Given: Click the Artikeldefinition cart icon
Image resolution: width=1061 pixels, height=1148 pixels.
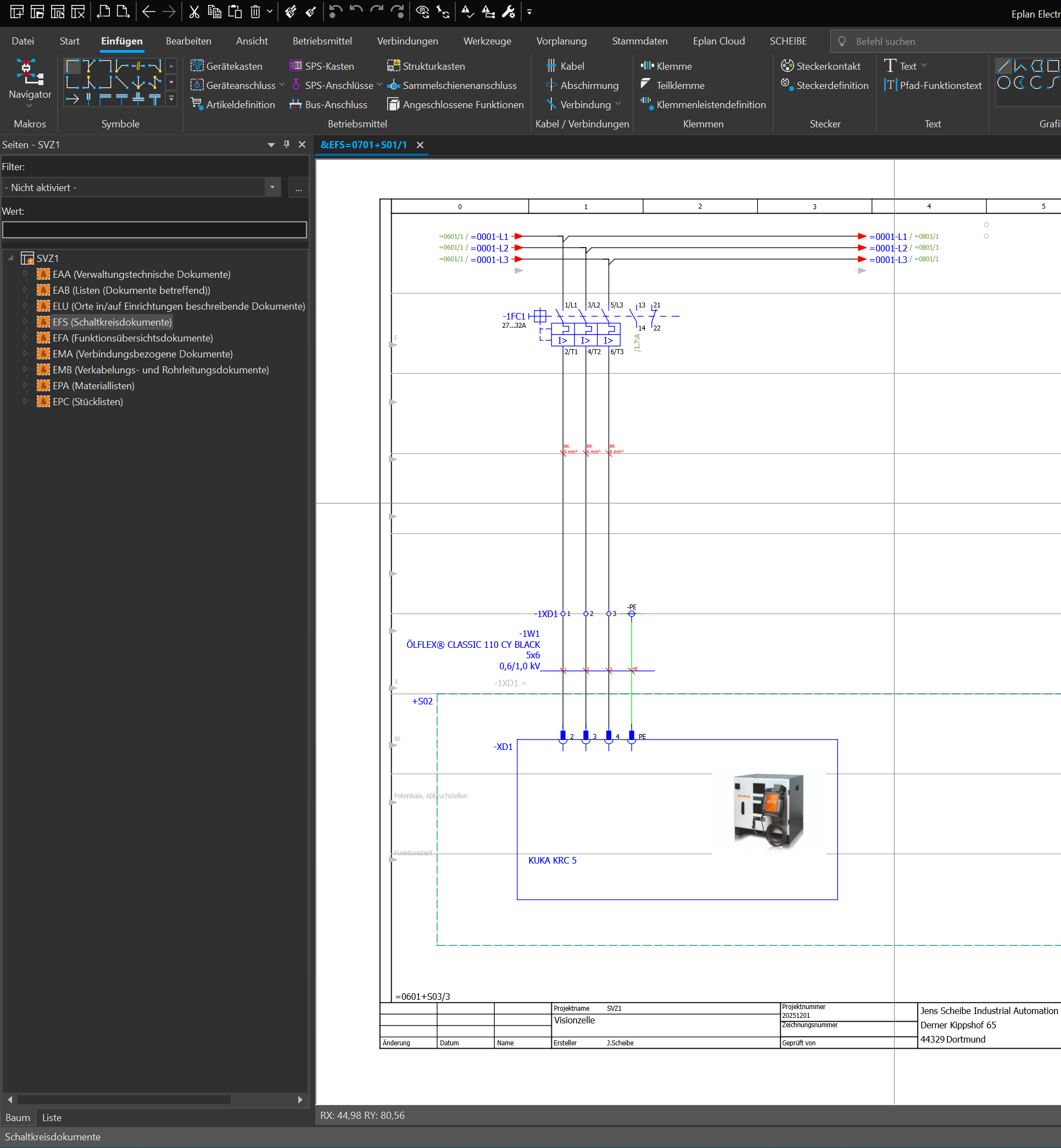Looking at the screenshot, I should click(197, 104).
